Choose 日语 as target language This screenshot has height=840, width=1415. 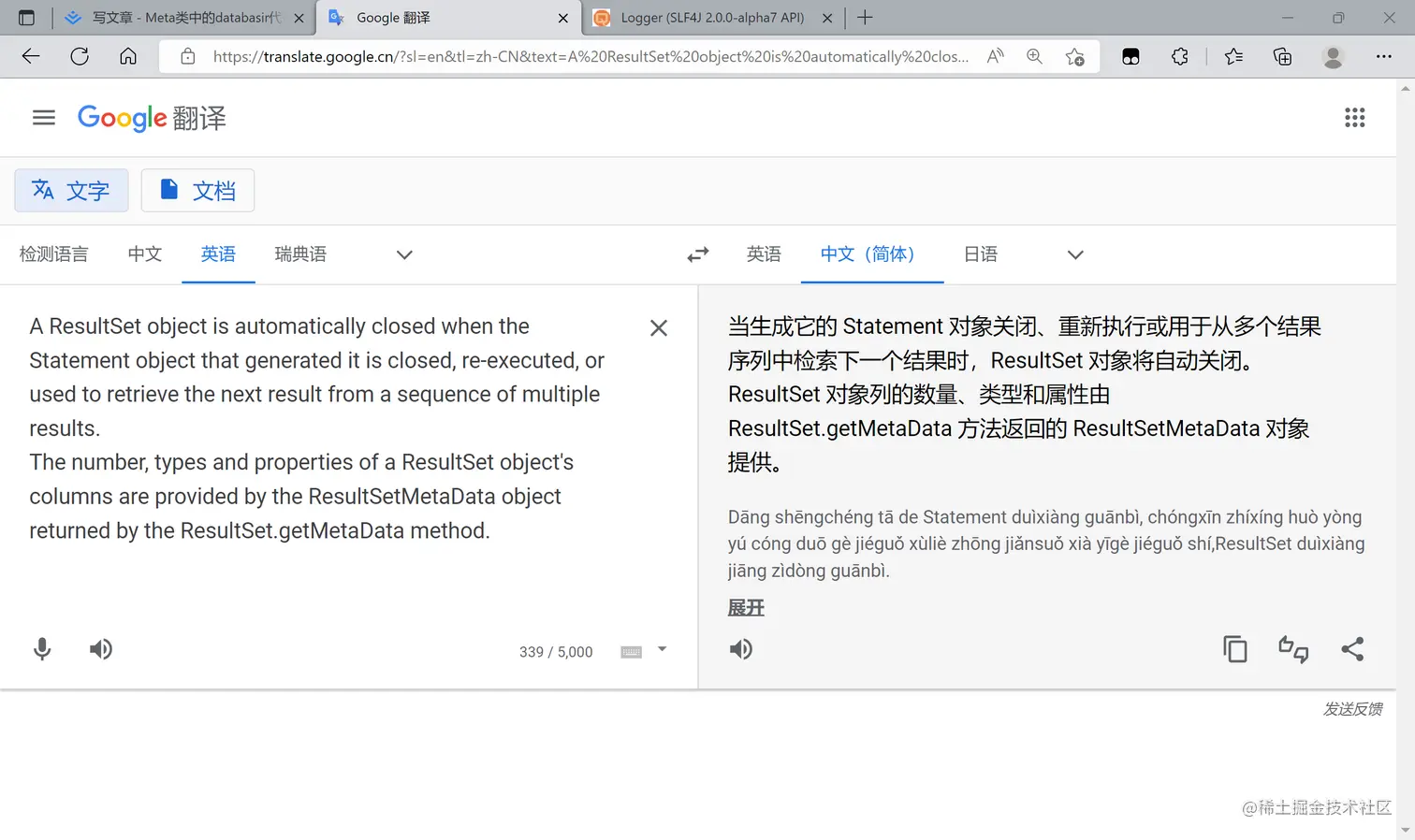click(981, 254)
